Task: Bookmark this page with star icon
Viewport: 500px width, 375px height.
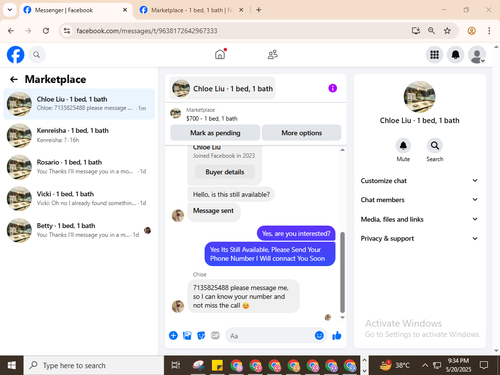Action: coord(447,31)
